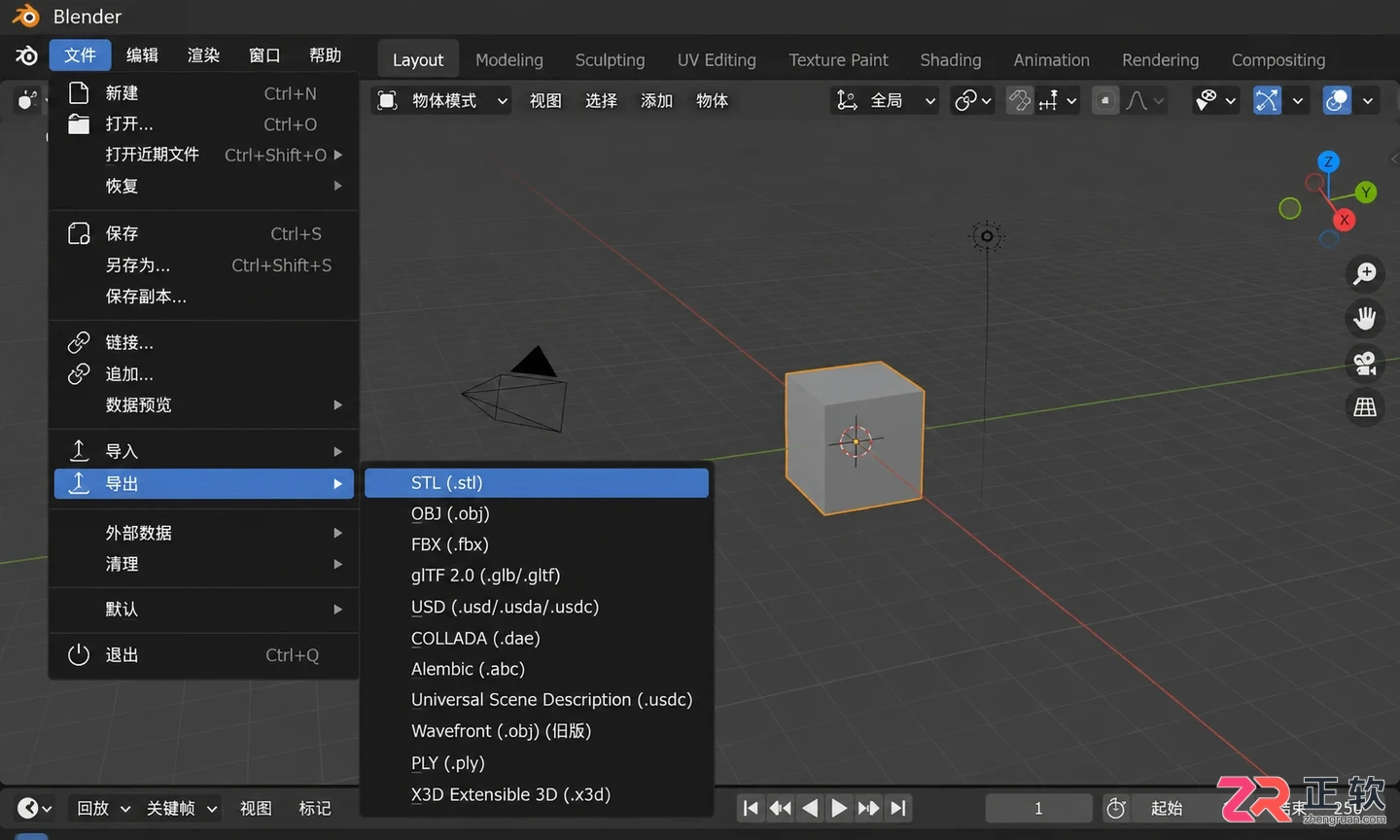
Task: Open 回放 playback dropdown
Action: (103, 808)
